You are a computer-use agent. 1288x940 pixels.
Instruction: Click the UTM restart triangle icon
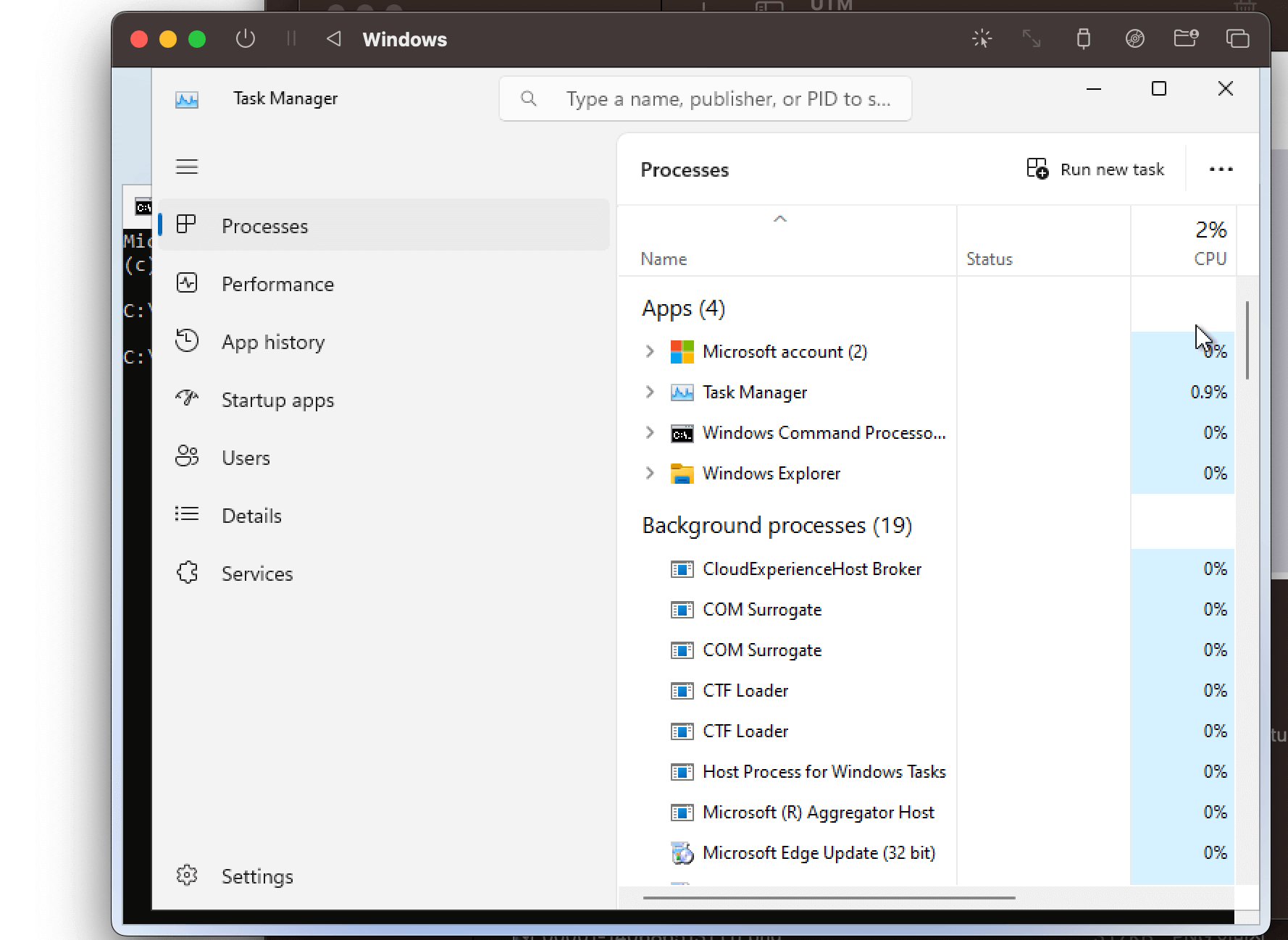coord(333,38)
